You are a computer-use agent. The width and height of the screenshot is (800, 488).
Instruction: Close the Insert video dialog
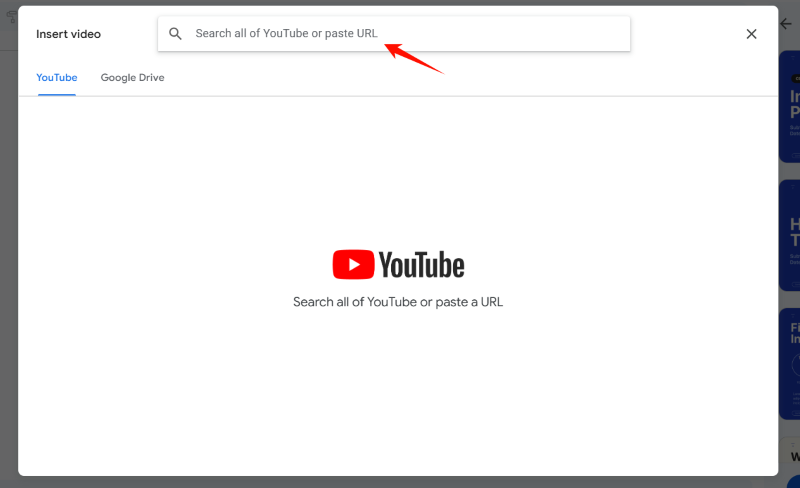click(751, 34)
